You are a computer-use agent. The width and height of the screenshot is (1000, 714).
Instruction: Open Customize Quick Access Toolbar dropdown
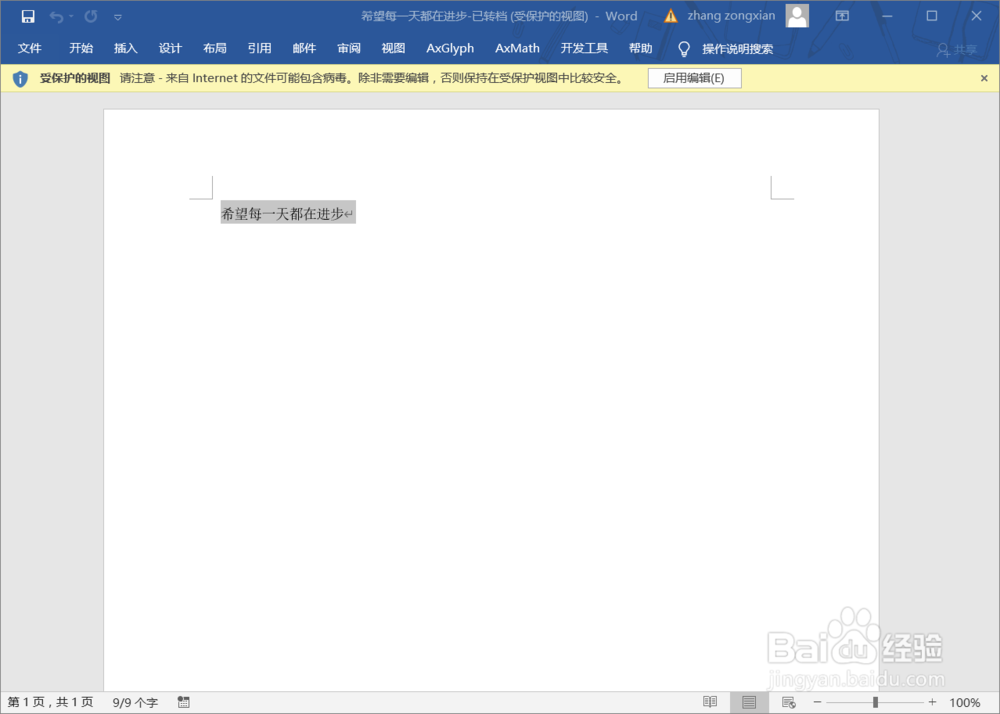pyautogui.click(x=118, y=17)
